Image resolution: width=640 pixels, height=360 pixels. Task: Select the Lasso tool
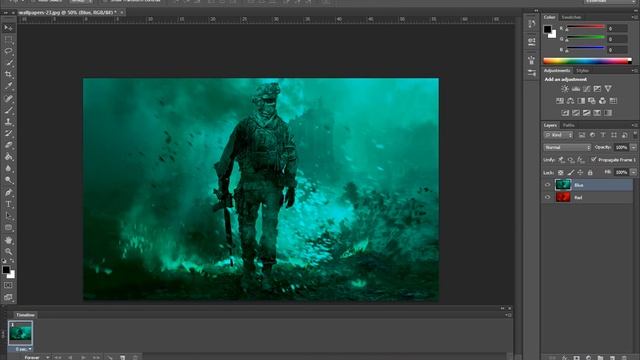[x=8, y=51]
